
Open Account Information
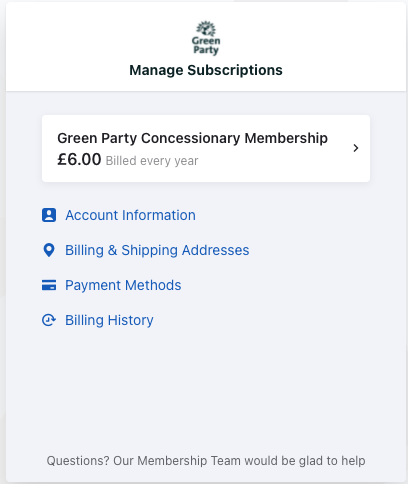130,215
